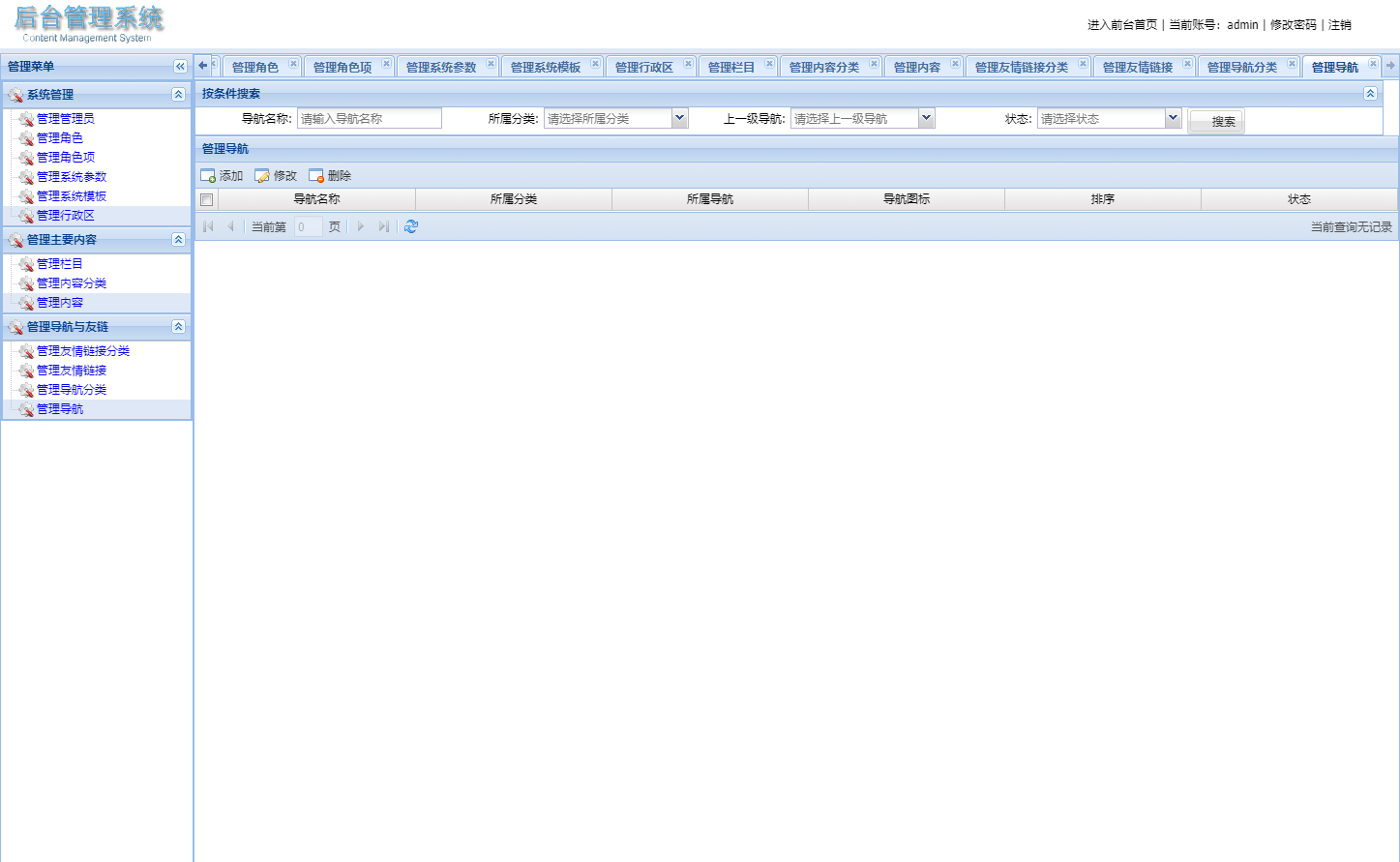This screenshot has width=1400, height=862.
Task: Click the first-page navigation icon
Action: click(x=208, y=225)
